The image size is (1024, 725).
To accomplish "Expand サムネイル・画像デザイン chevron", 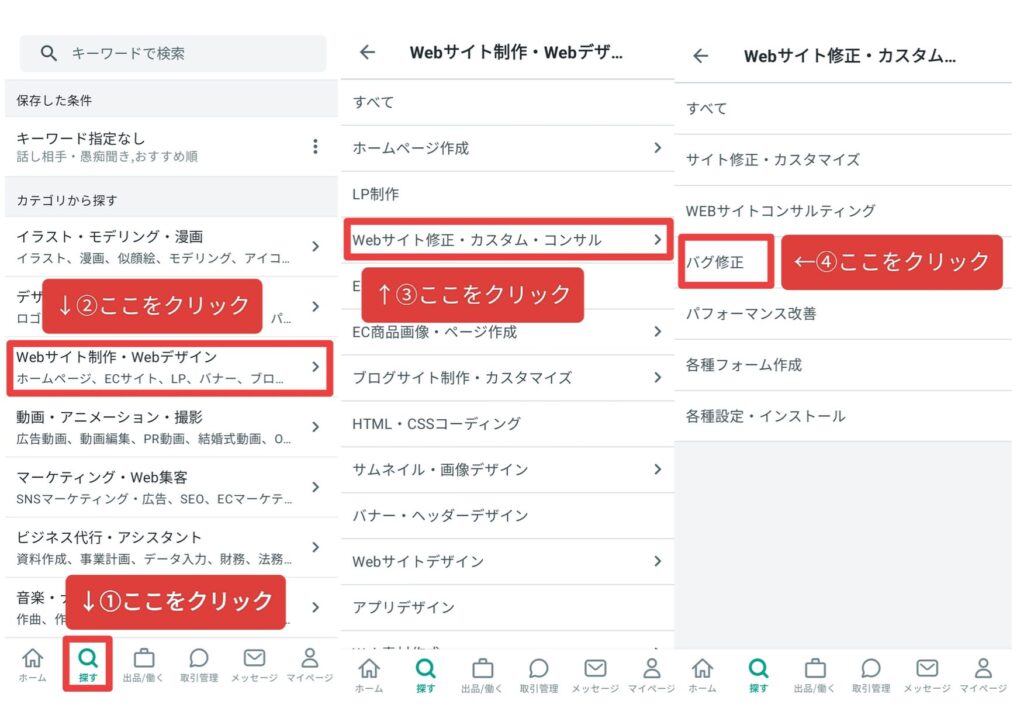I will coord(658,470).
